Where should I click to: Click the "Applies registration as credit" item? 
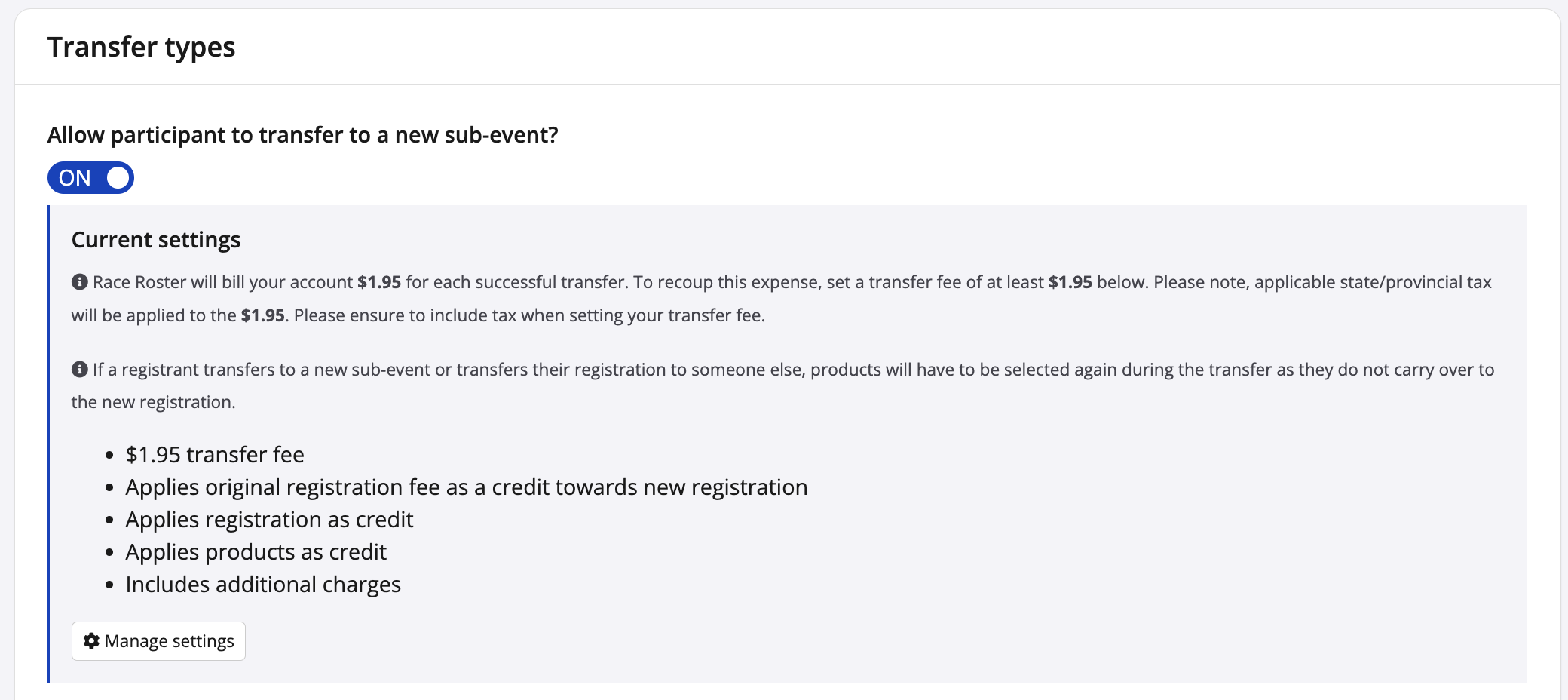tap(269, 520)
